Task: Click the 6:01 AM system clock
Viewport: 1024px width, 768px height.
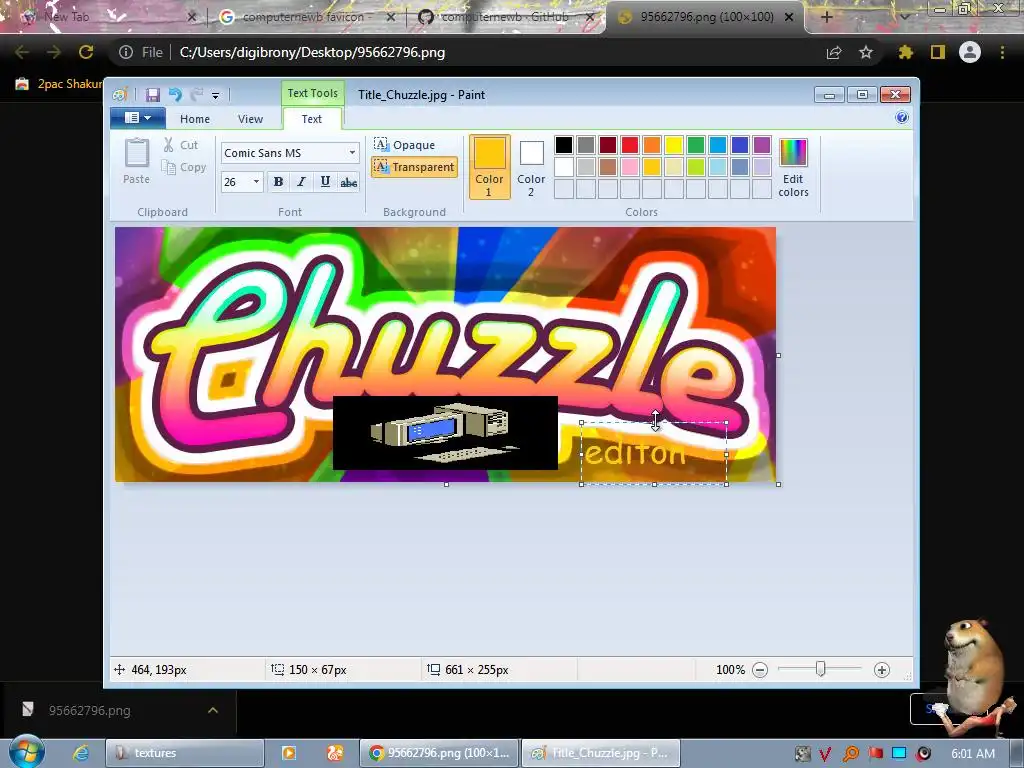Action: pyautogui.click(x=973, y=754)
